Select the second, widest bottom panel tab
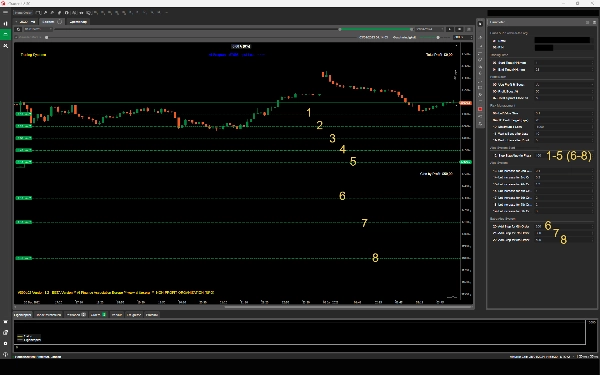Viewport: 600px width, 375px height. coord(49,315)
